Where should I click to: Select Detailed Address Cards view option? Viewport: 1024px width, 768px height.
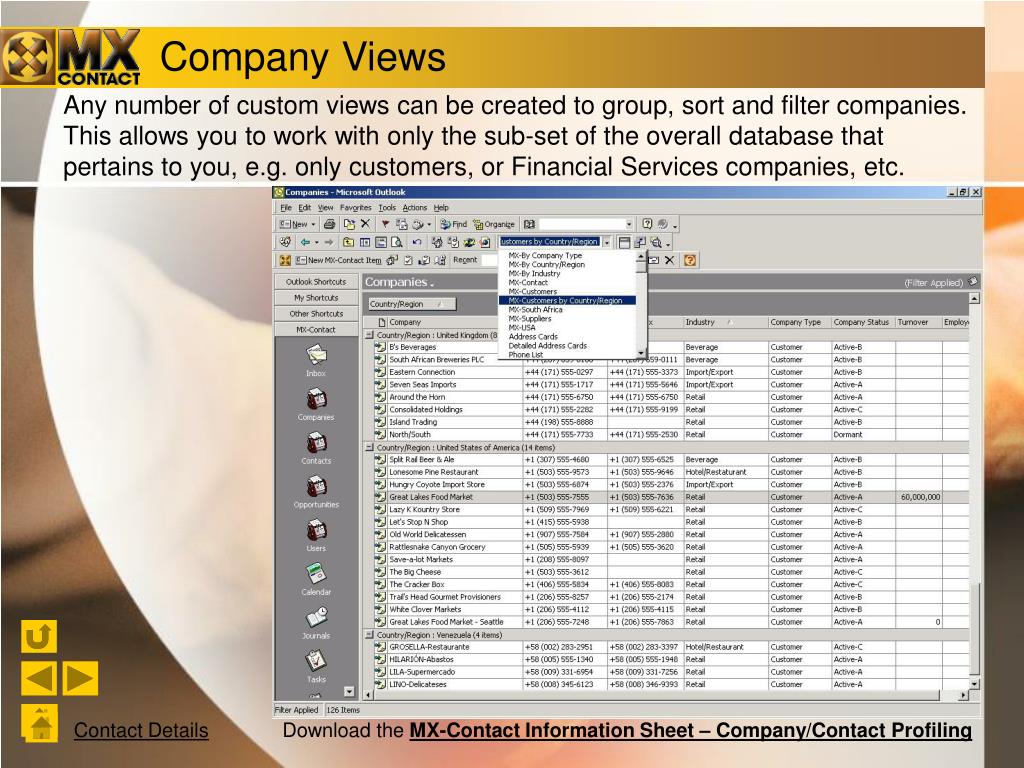[x=567, y=345]
